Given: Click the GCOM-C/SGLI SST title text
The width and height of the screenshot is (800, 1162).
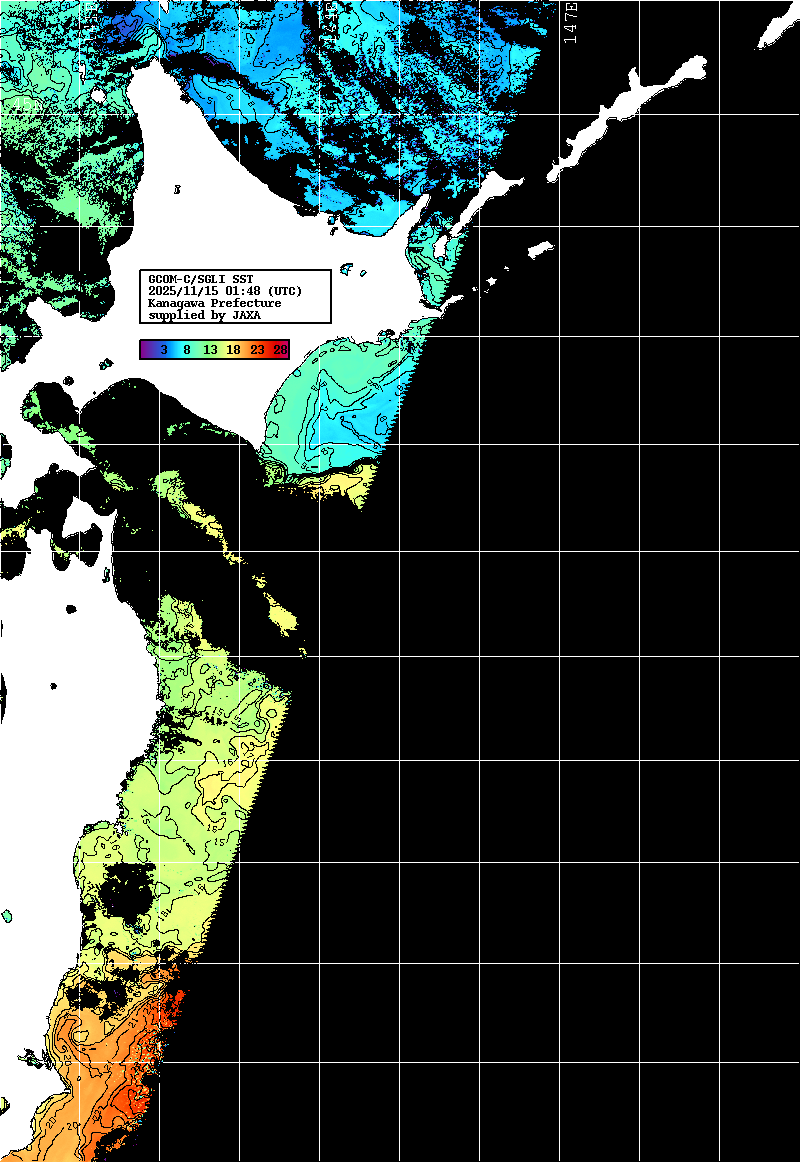Looking at the screenshot, I should 201,279.
